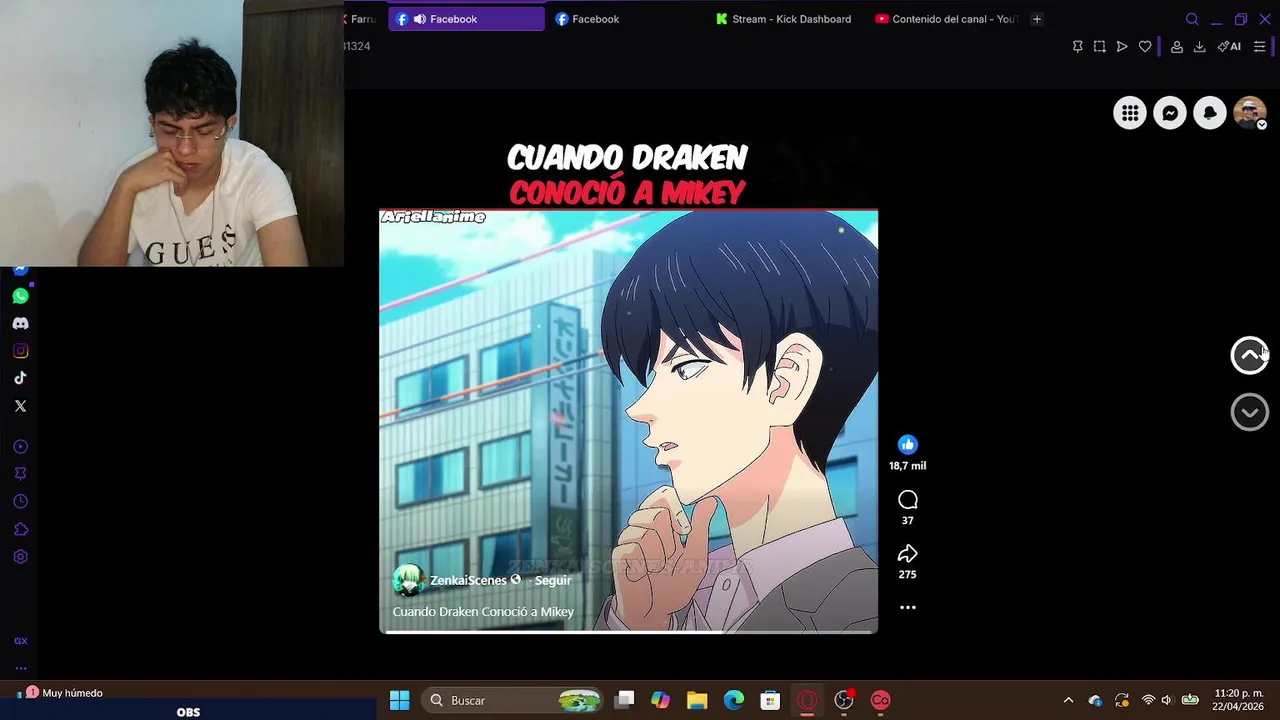Click the pin icon in address toolbar

[1077, 47]
